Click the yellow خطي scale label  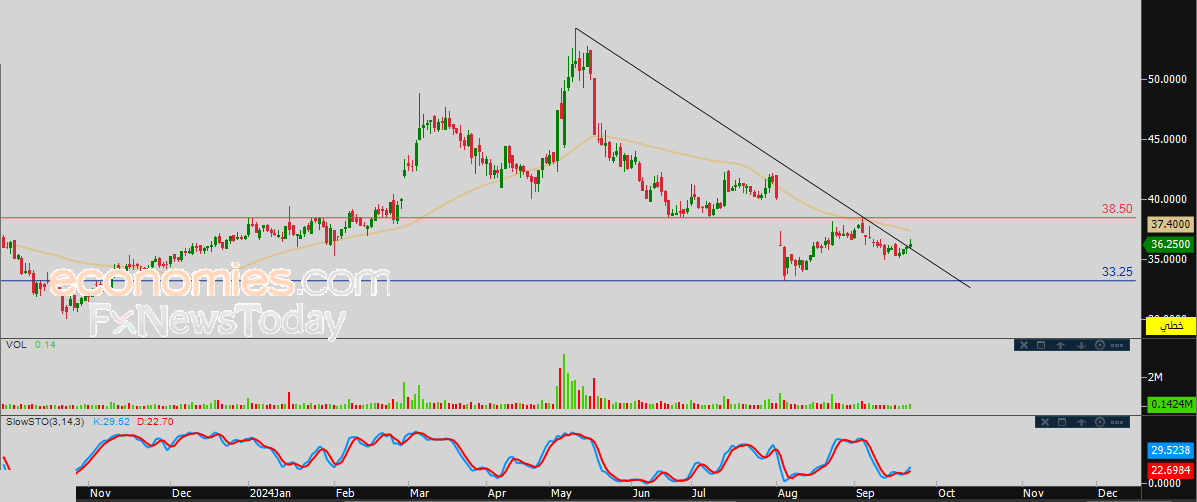[x=1171, y=327]
